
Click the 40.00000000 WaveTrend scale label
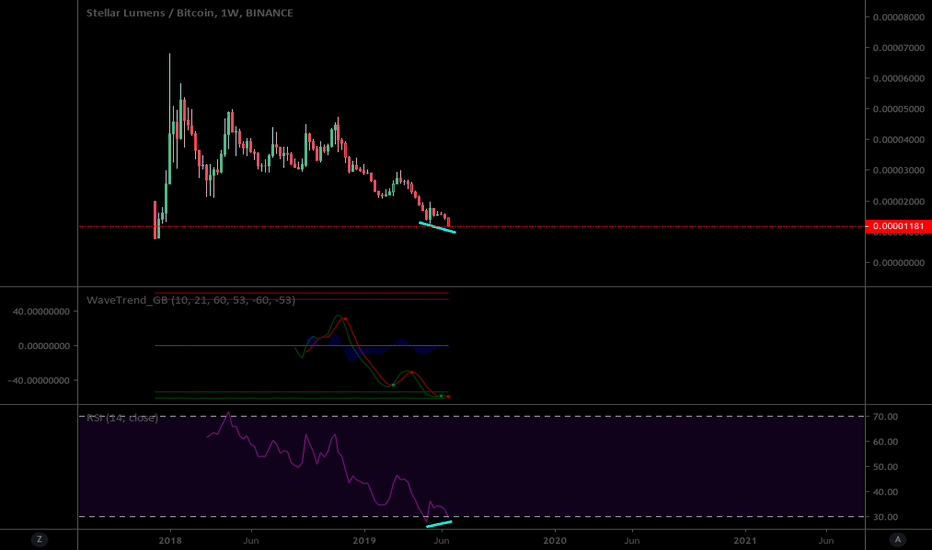pyautogui.click(x=41, y=311)
